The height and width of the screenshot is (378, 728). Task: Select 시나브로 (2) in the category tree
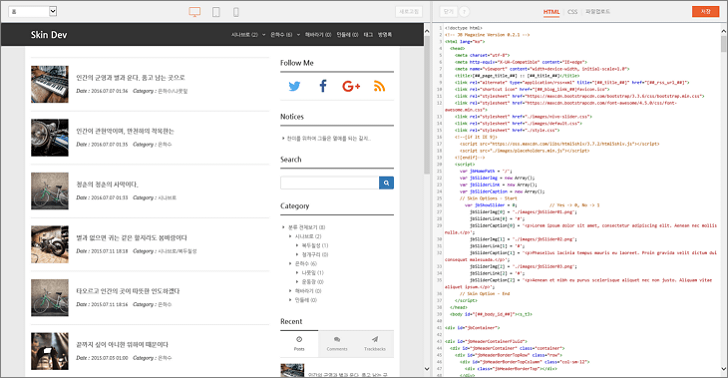(308, 236)
